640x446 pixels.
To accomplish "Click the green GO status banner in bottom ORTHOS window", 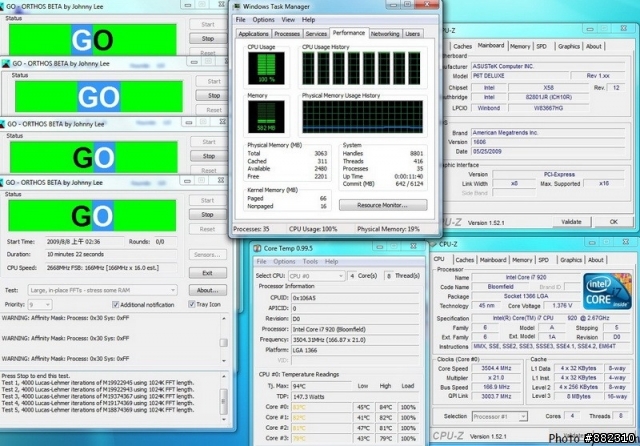I will [x=92, y=216].
